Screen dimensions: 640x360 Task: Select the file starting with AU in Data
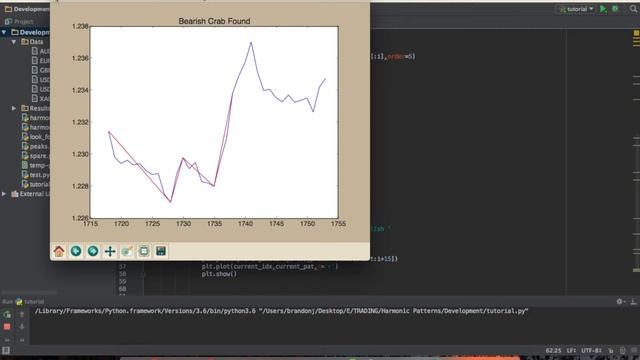point(40,51)
